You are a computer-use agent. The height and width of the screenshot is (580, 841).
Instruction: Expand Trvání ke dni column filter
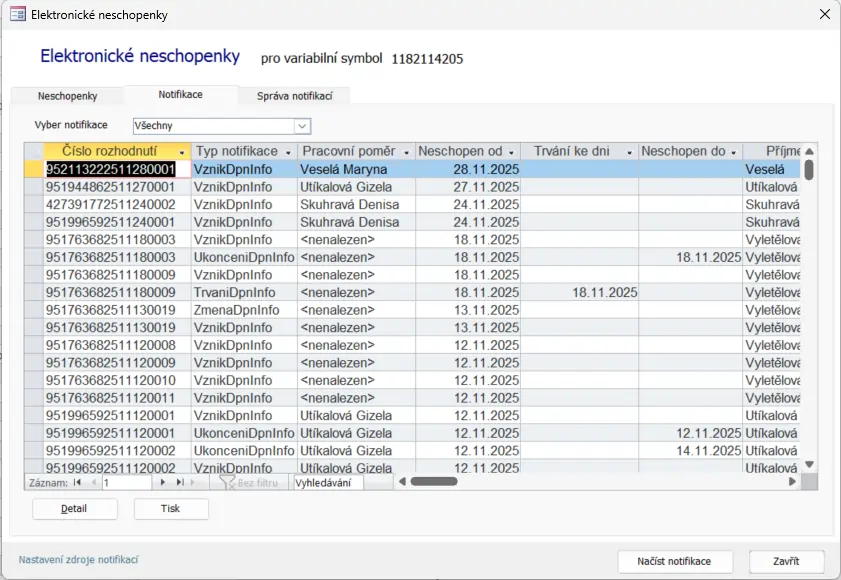tap(629, 152)
